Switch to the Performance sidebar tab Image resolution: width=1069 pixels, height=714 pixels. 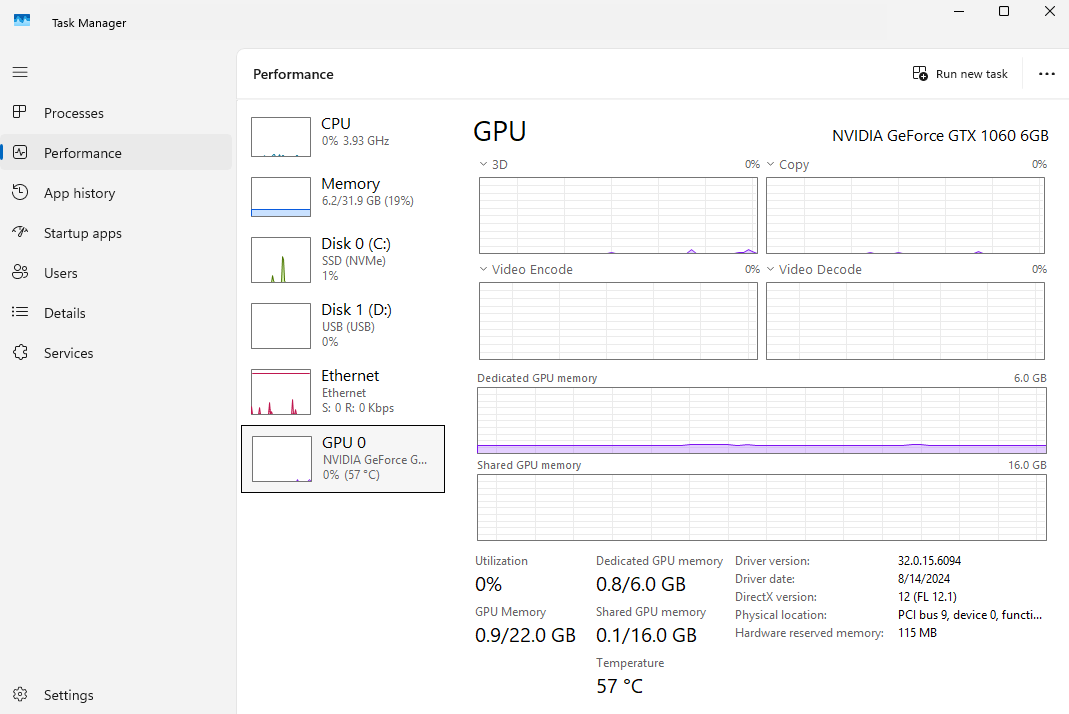pos(117,153)
